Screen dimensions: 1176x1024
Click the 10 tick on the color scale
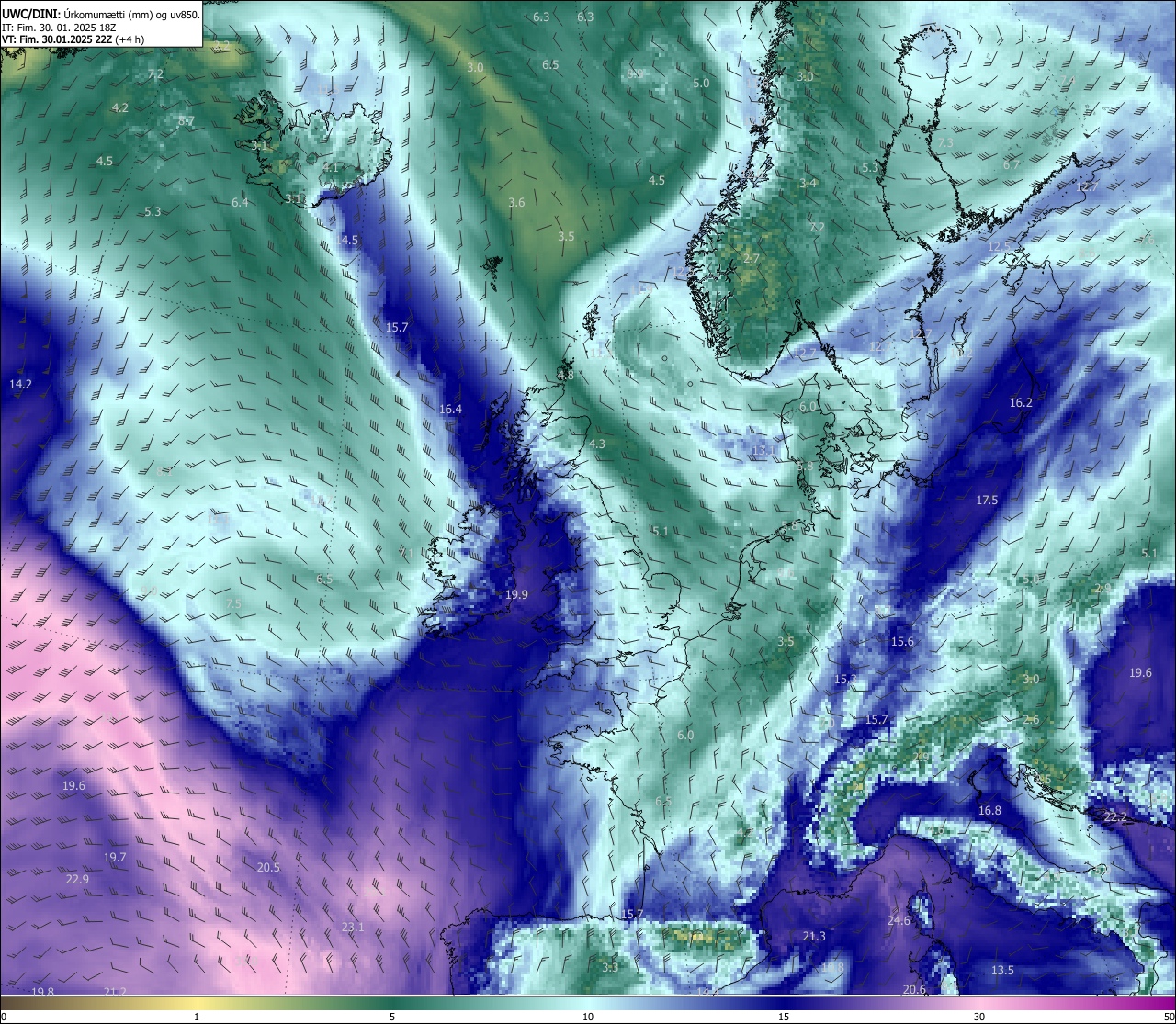click(588, 1017)
